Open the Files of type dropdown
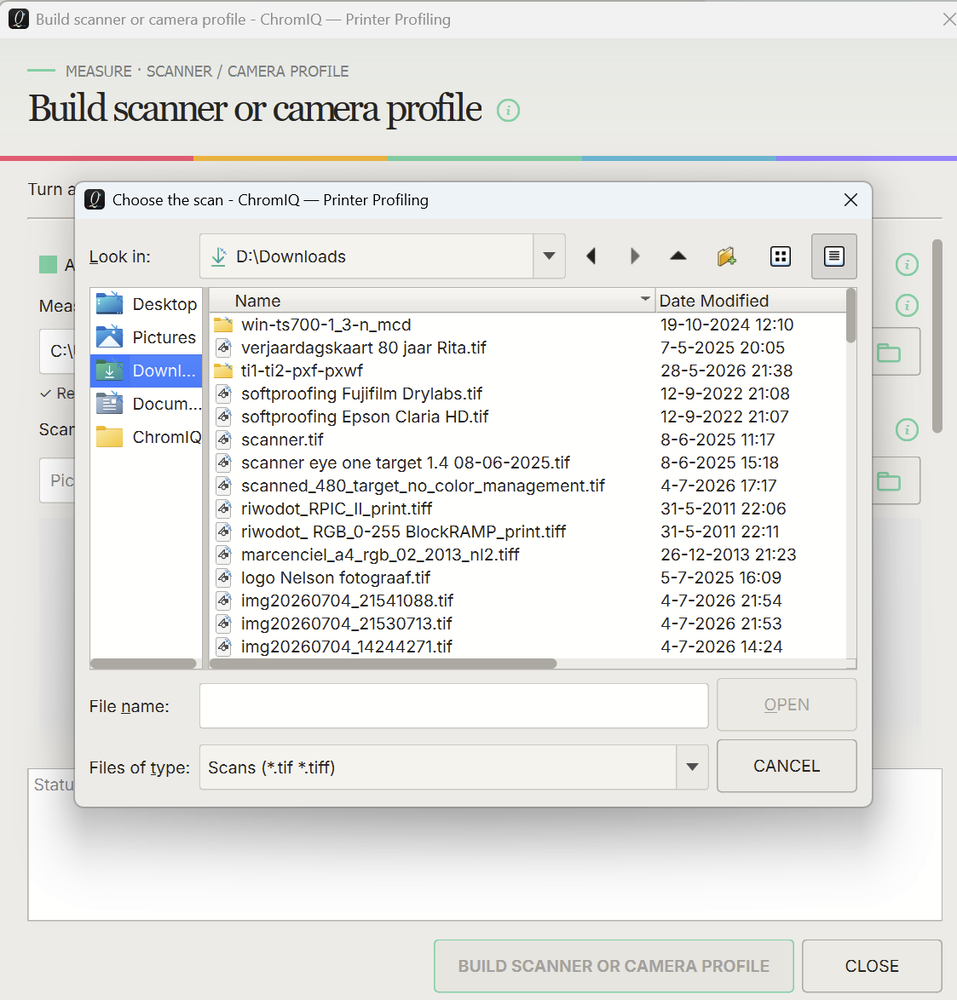Screen dimensions: 957x1000 point(692,767)
